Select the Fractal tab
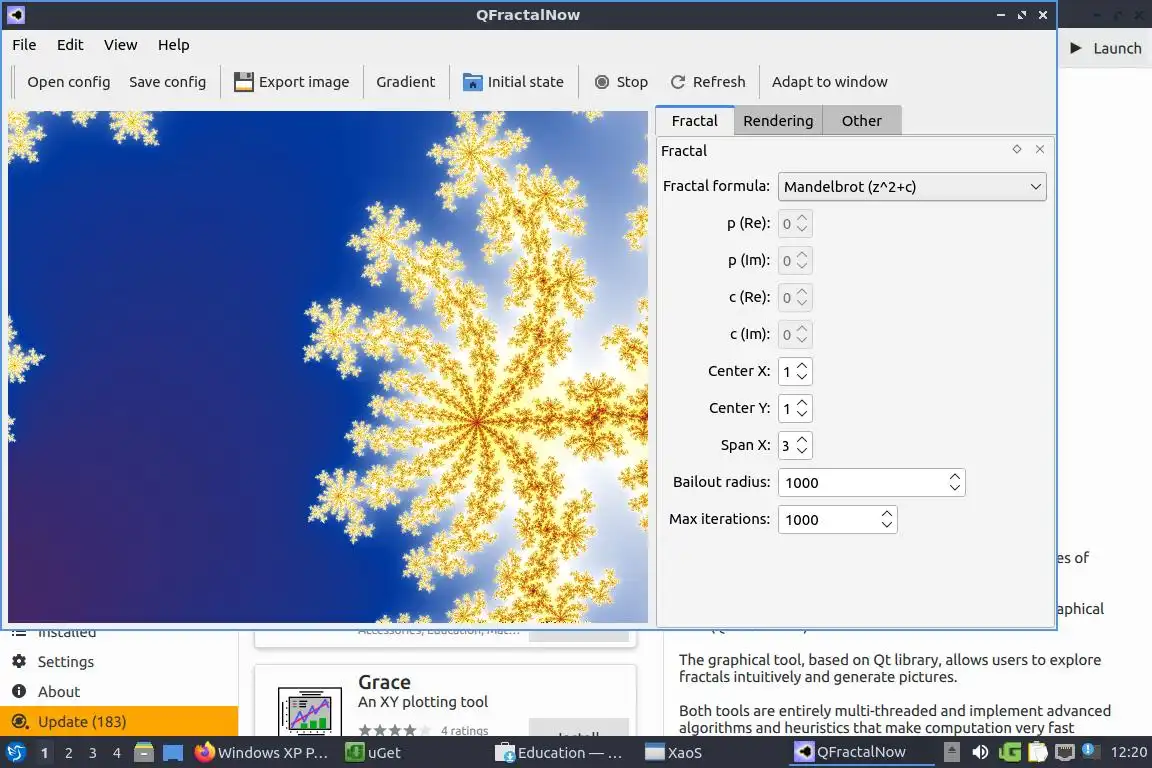 (x=694, y=121)
